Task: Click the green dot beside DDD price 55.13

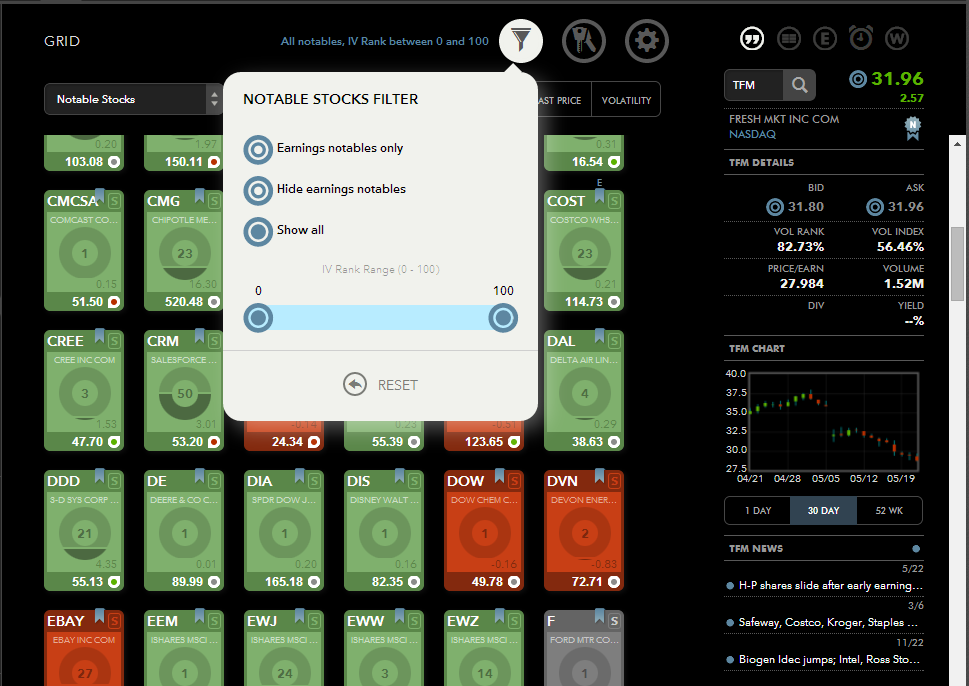Action: 114,582
